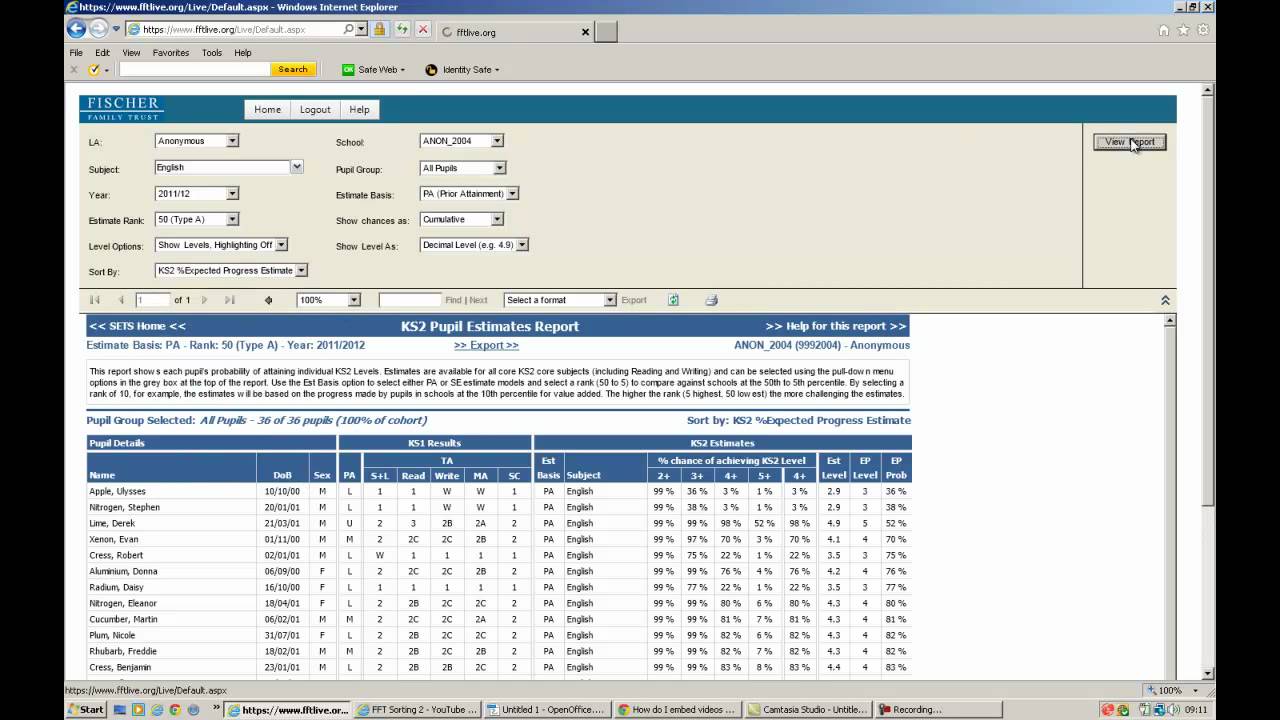Click the report Find text field
Image resolution: width=1280 pixels, height=720 pixels.
click(x=410, y=300)
